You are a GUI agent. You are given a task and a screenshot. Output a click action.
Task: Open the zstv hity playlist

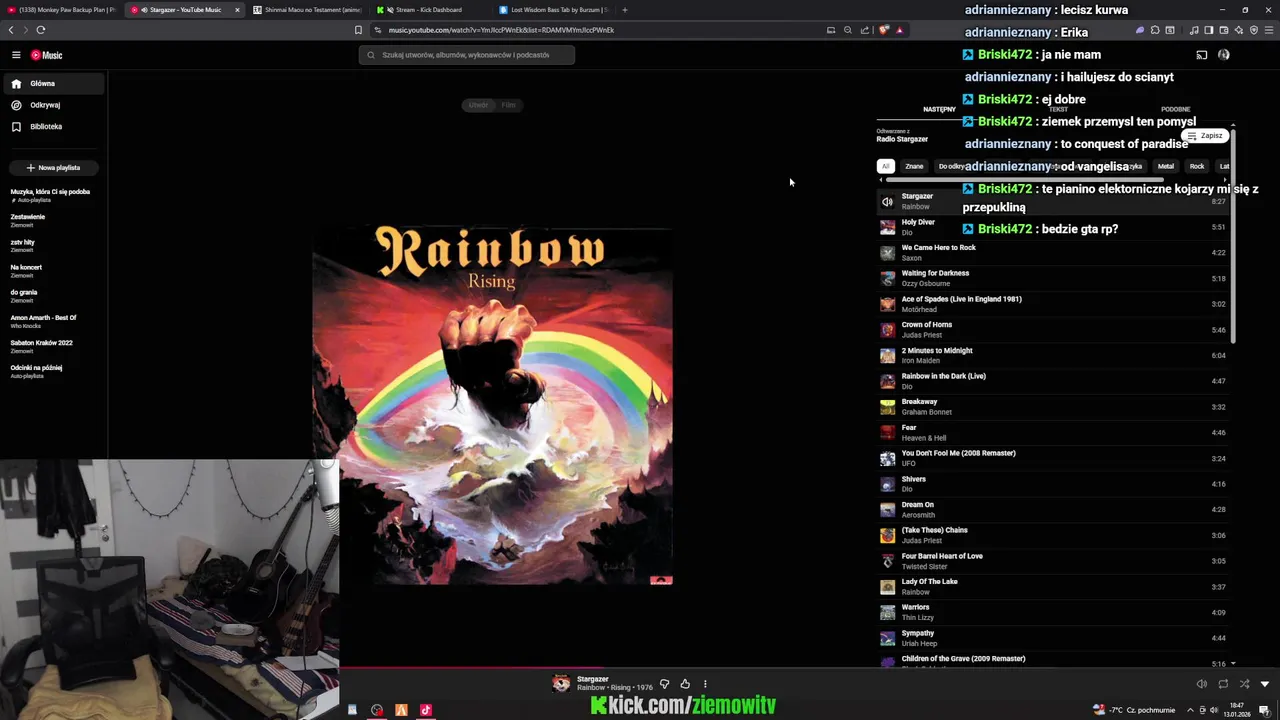pos(23,245)
